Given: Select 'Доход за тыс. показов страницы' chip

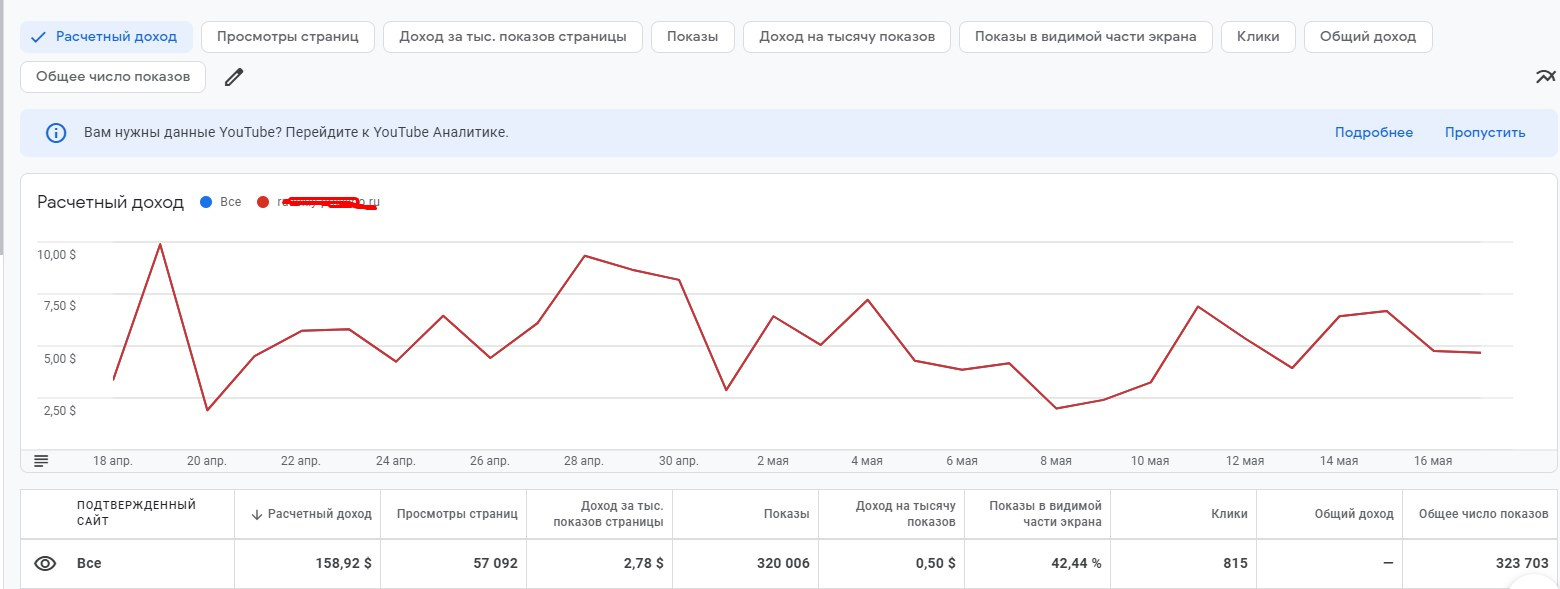Looking at the screenshot, I should coord(513,37).
